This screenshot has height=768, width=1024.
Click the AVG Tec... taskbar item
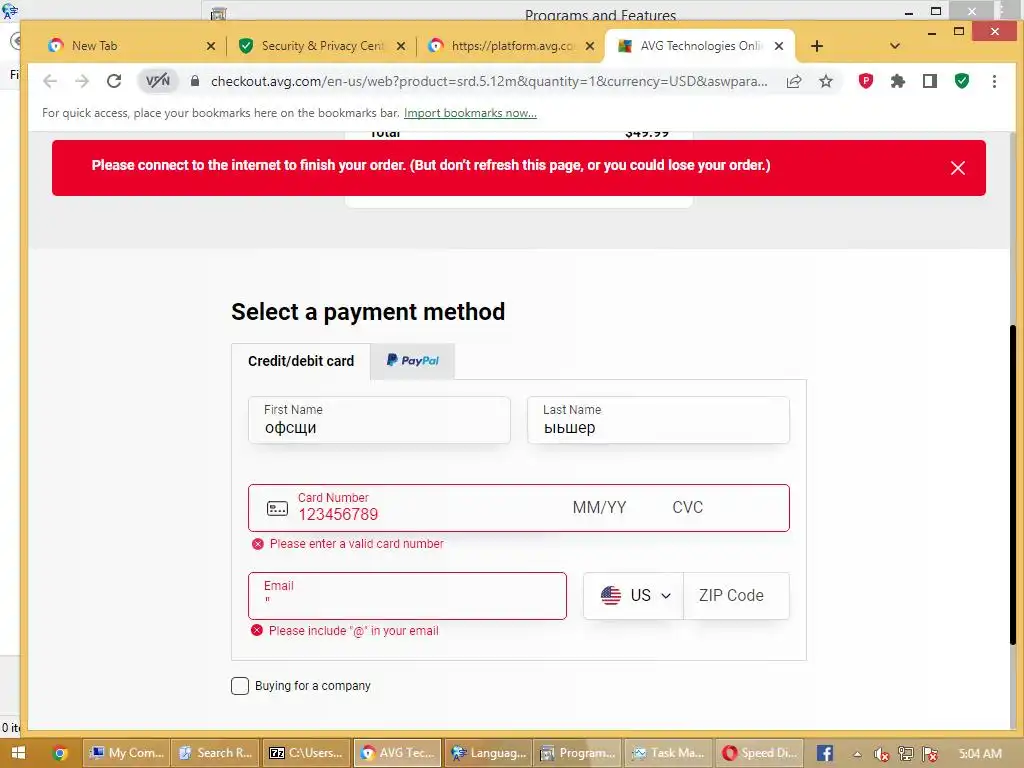398,753
